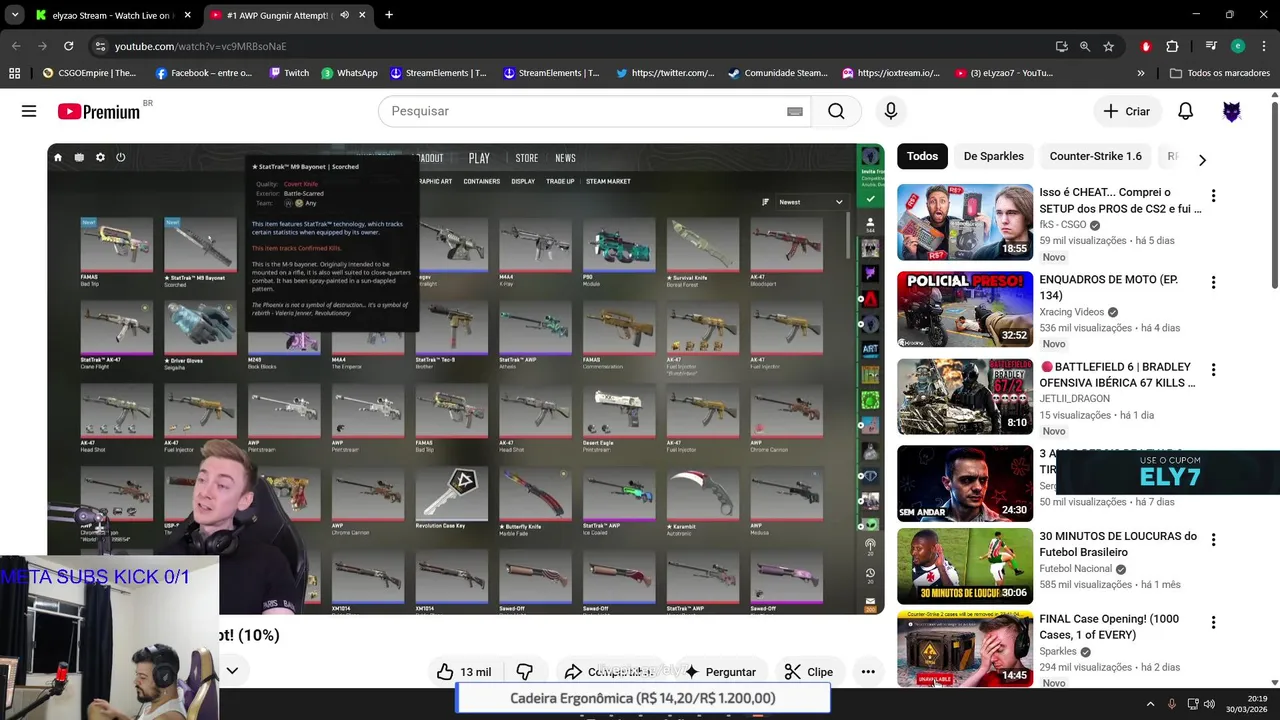Show more bookmarks with double chevron

click(1141, 73)
